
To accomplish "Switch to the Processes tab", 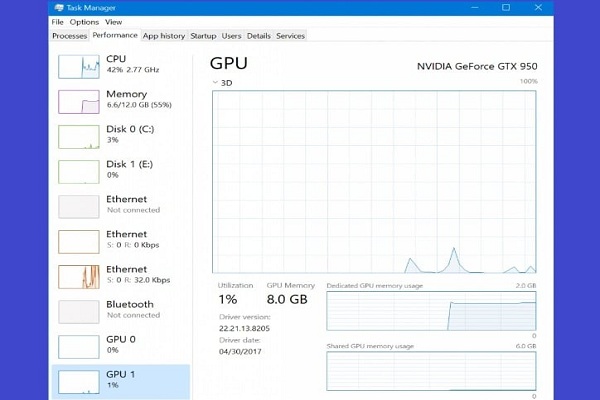I will (x=70, y=36).
